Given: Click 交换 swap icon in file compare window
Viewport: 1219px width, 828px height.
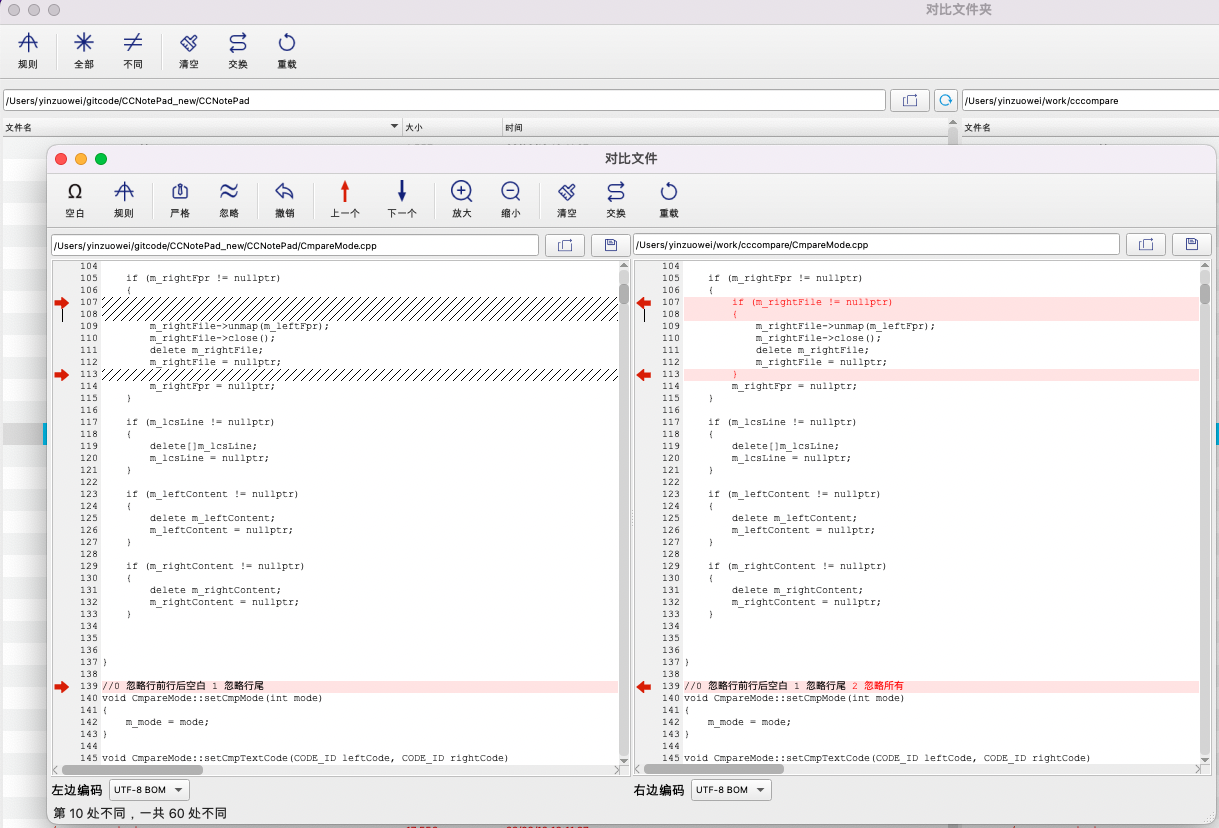Looking at the screenshot, I should (x=616, y=197).
